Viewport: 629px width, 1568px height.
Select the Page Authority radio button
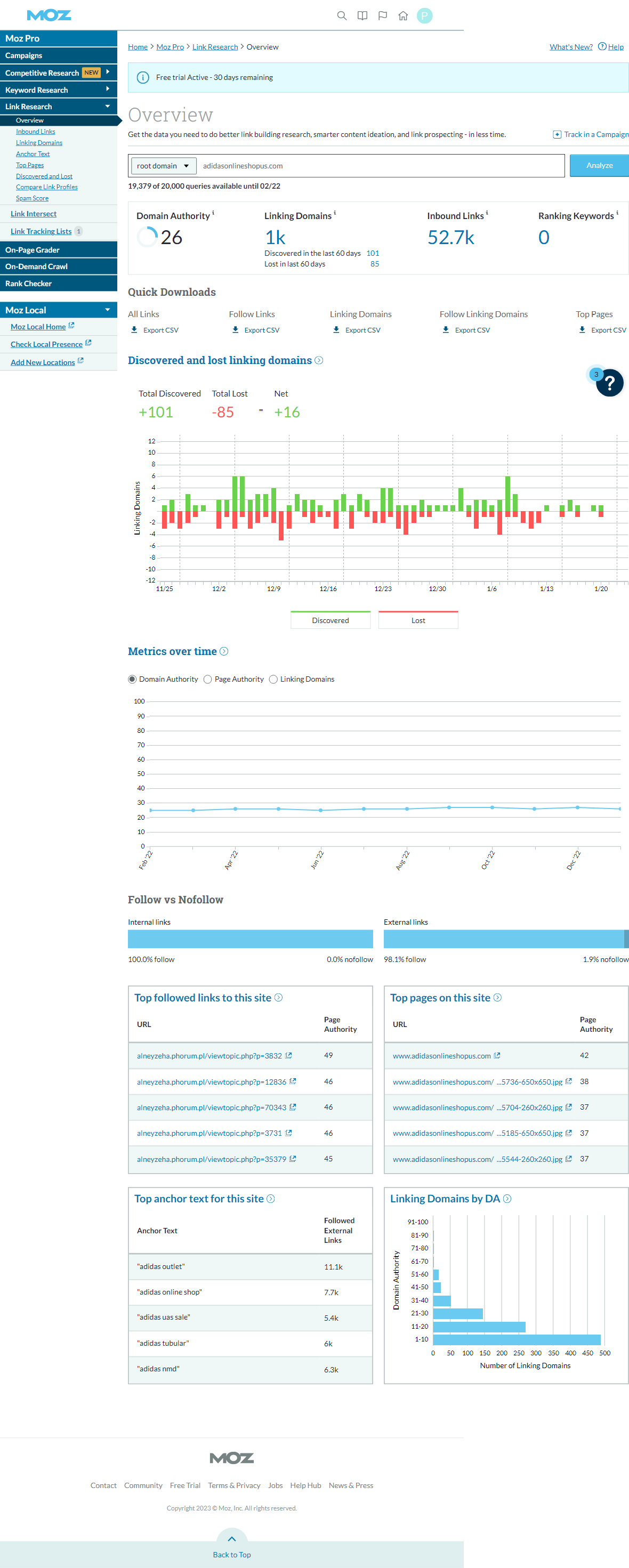208,680
